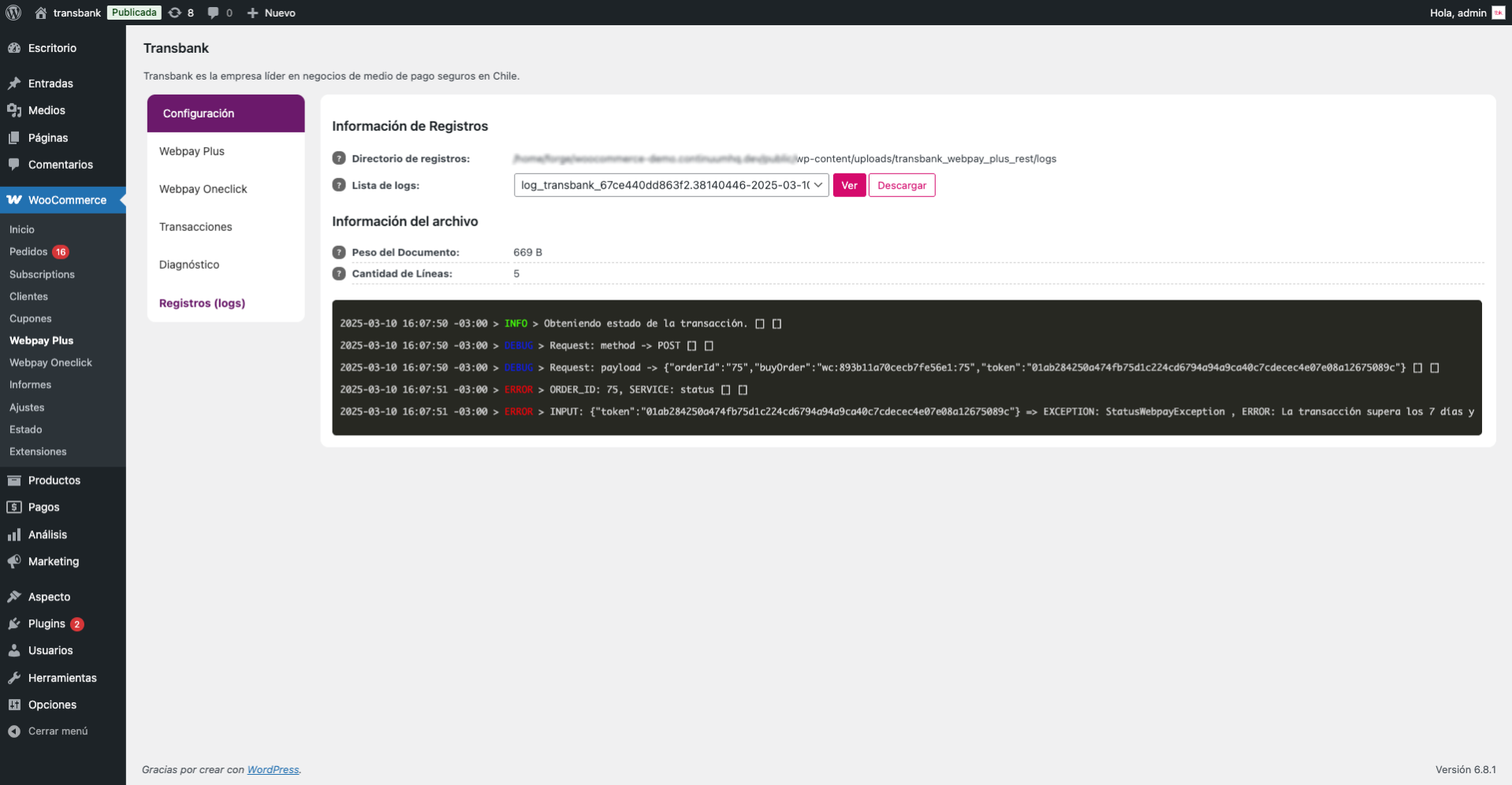Click help icon for Peso del Documento
This screenshot has width=1512, height=785.
coord(339,252)
